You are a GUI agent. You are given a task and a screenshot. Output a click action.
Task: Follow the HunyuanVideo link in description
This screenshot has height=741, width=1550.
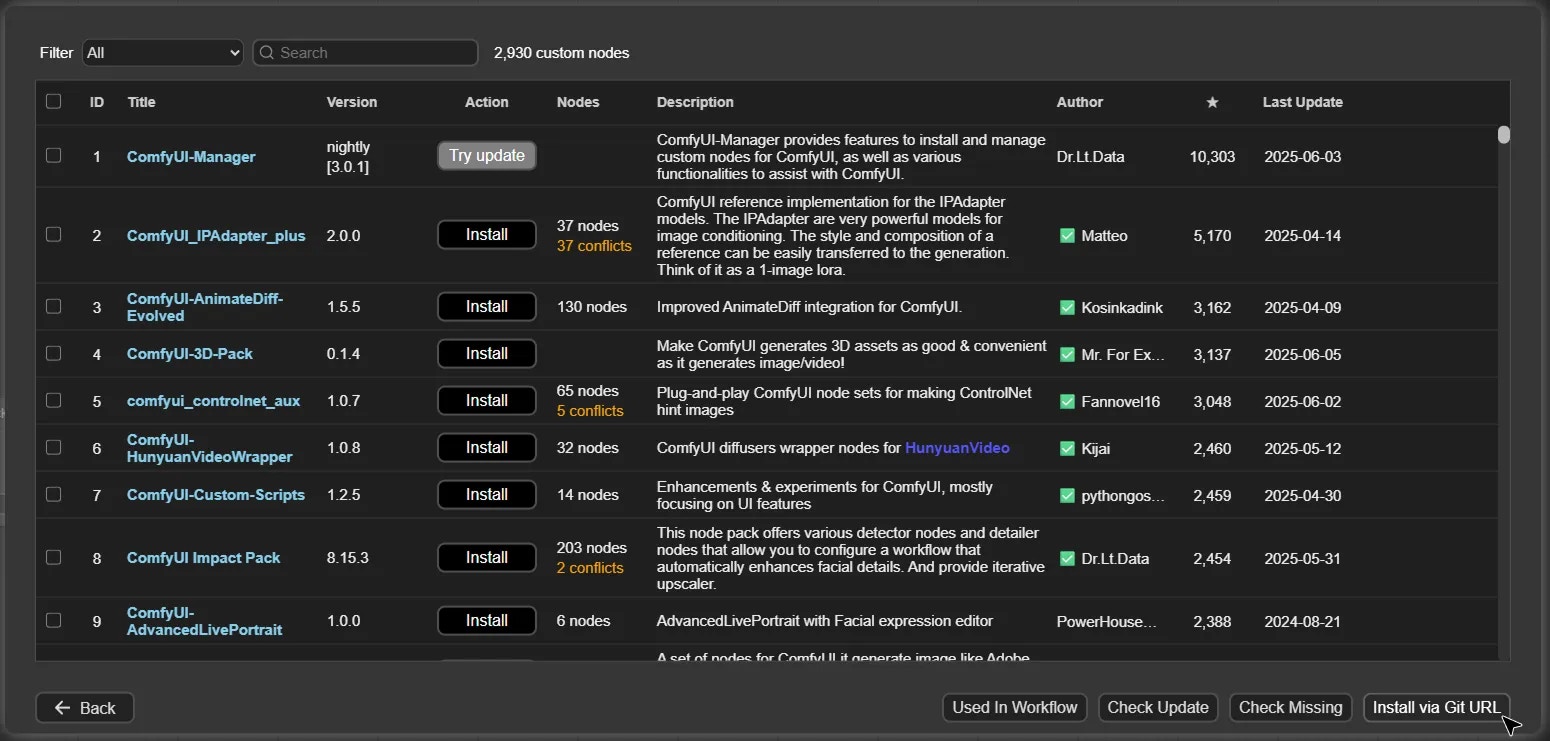click(x=957, y=448)
